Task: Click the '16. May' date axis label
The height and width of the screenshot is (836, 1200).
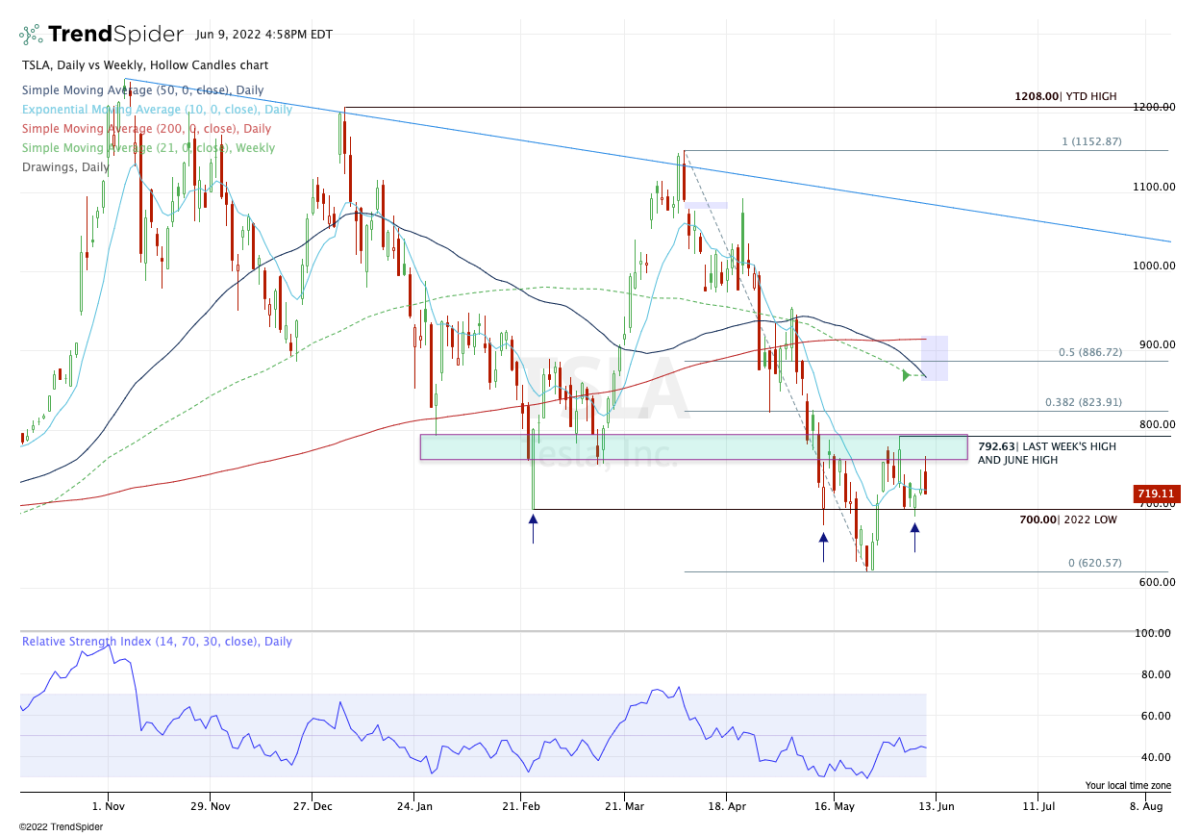Action: coord(833,805)
